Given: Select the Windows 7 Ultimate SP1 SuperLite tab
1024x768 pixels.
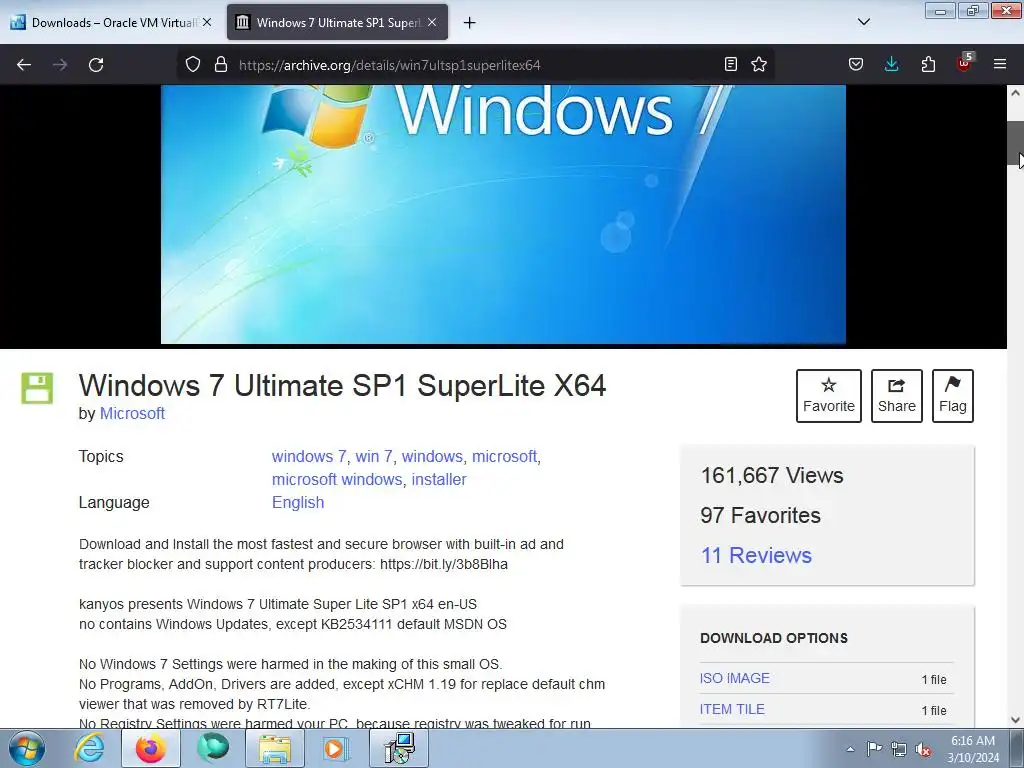Looking at the screenshot, I should [x=338, y=22].
